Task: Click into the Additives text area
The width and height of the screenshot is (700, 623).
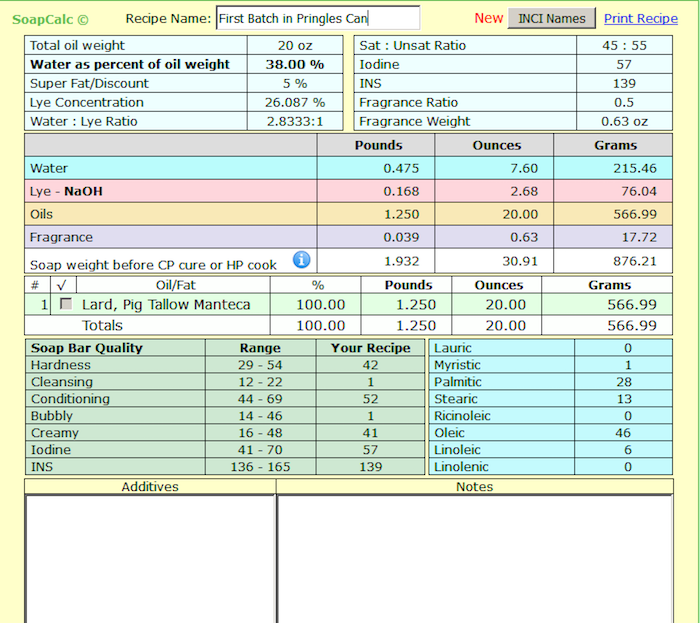Action: pos(150,557)
